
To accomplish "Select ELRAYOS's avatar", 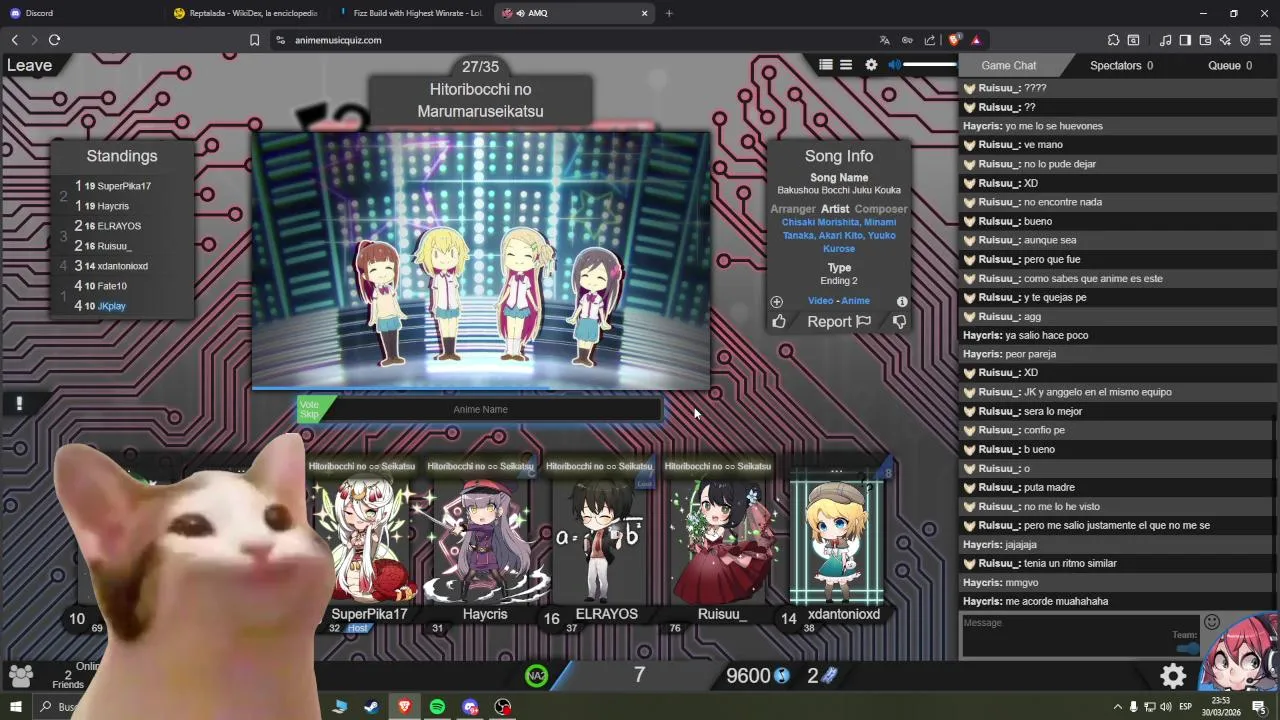I will [600, 540].
